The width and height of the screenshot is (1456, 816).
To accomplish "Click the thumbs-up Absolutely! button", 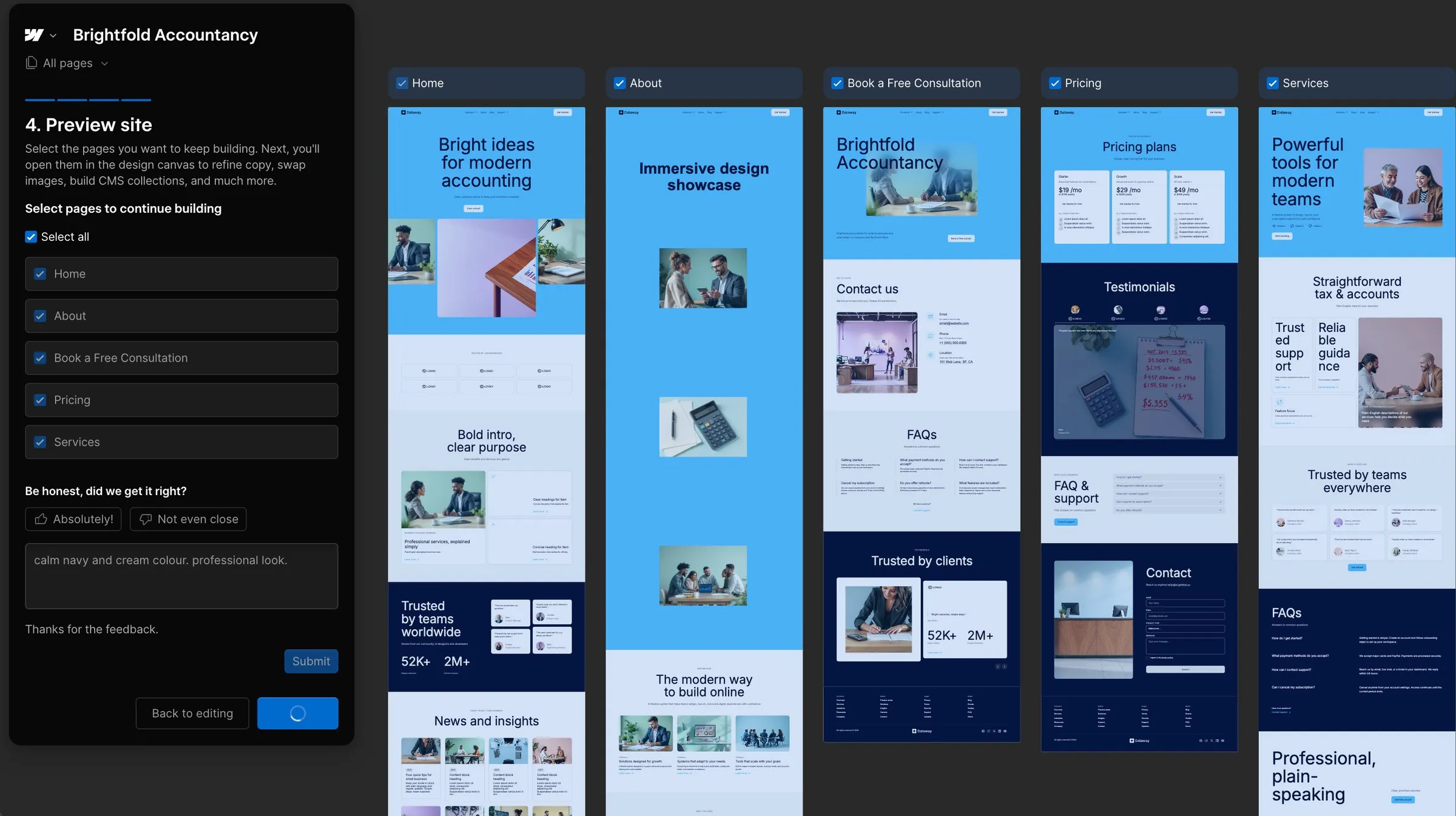I will [x=73, y=519].
